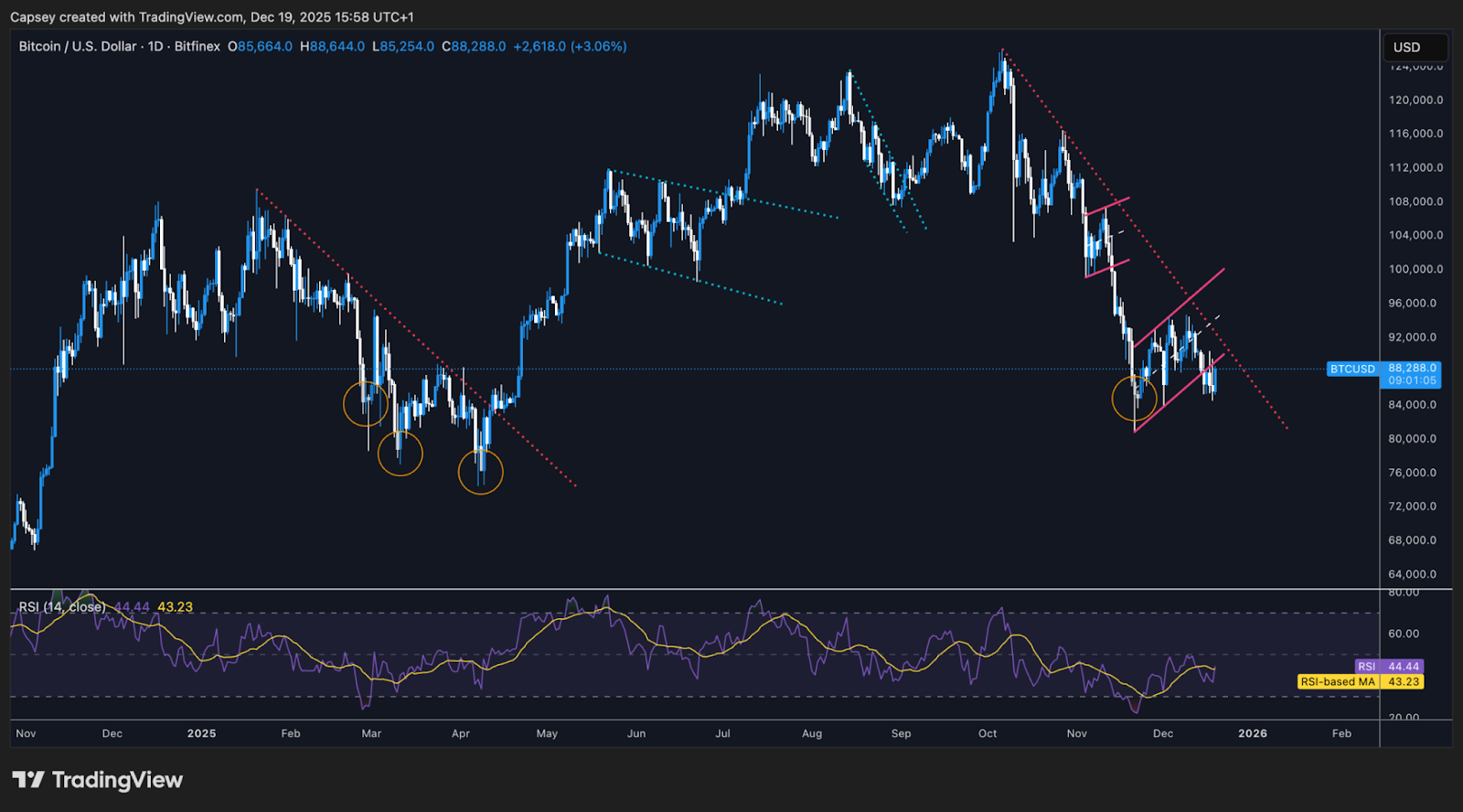
Task: Click the 112,000.0 price scale label
Action: [x=1415, y=167]
